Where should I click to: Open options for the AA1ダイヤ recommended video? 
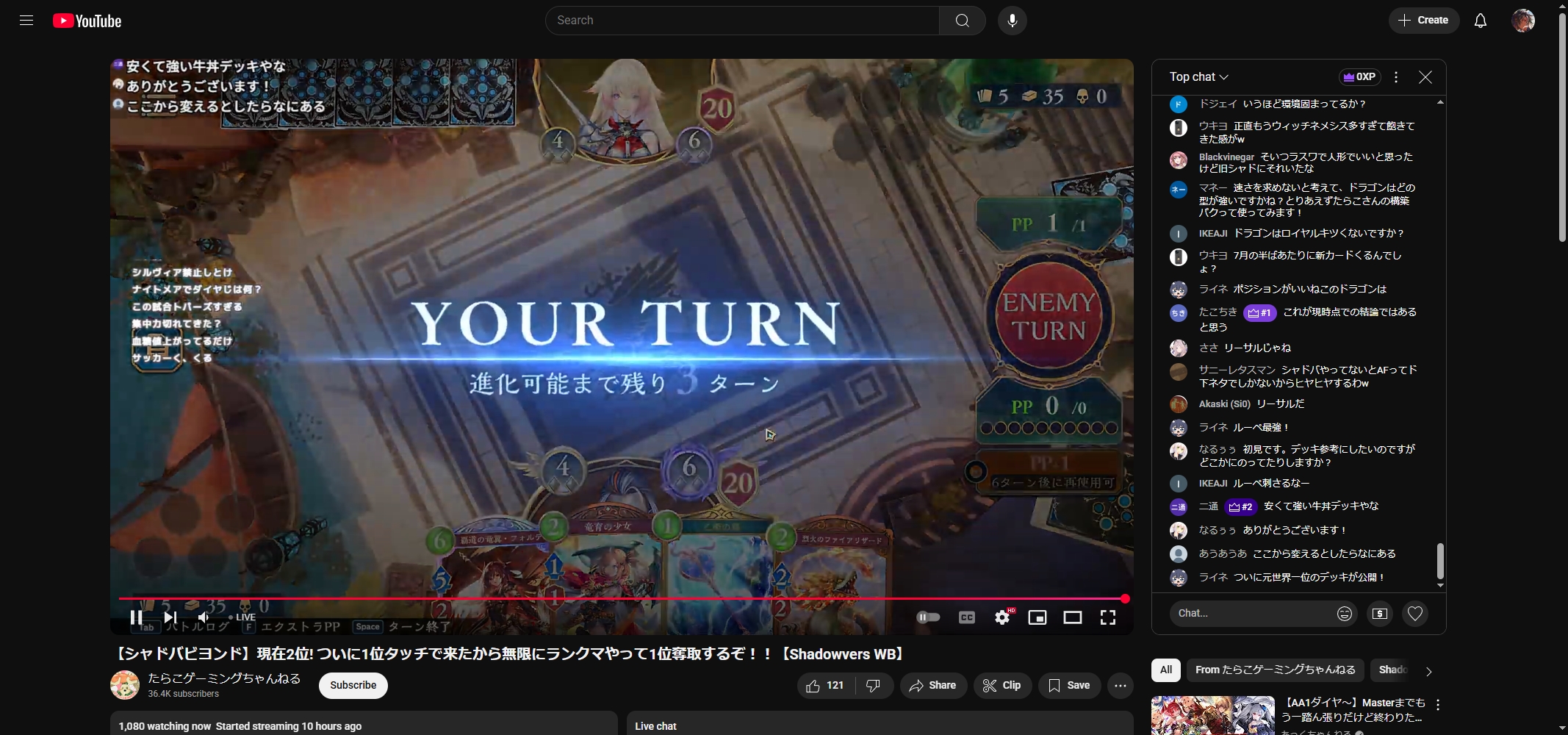(x=1438, y=705)
